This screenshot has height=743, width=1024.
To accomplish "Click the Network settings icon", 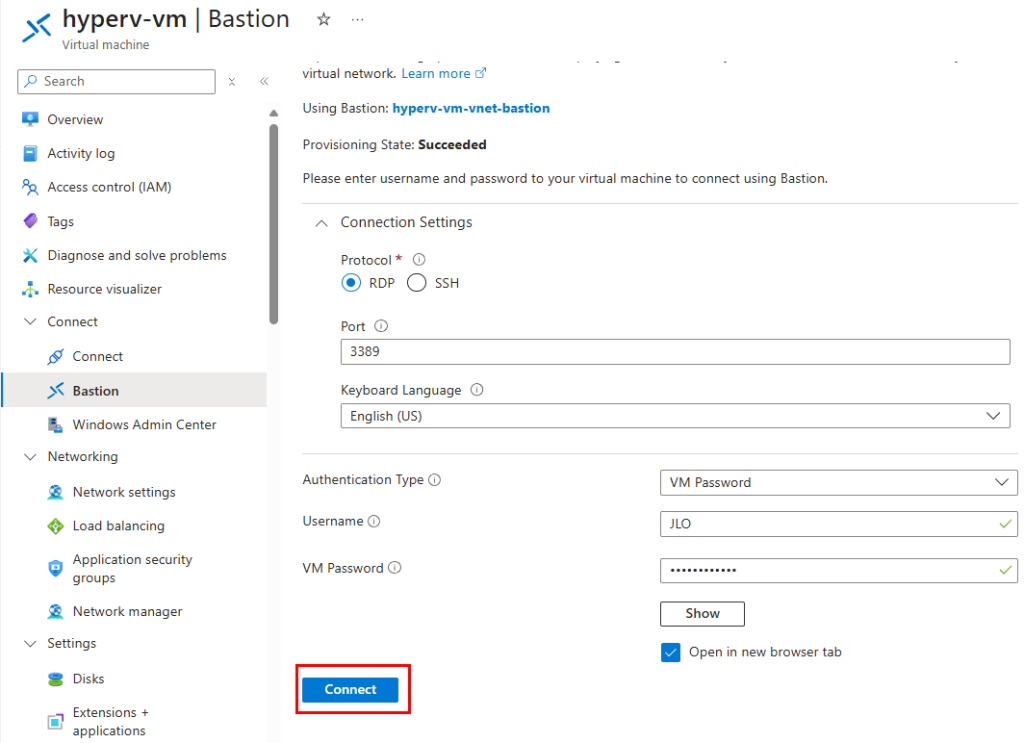I will click(x=56, y=492).
